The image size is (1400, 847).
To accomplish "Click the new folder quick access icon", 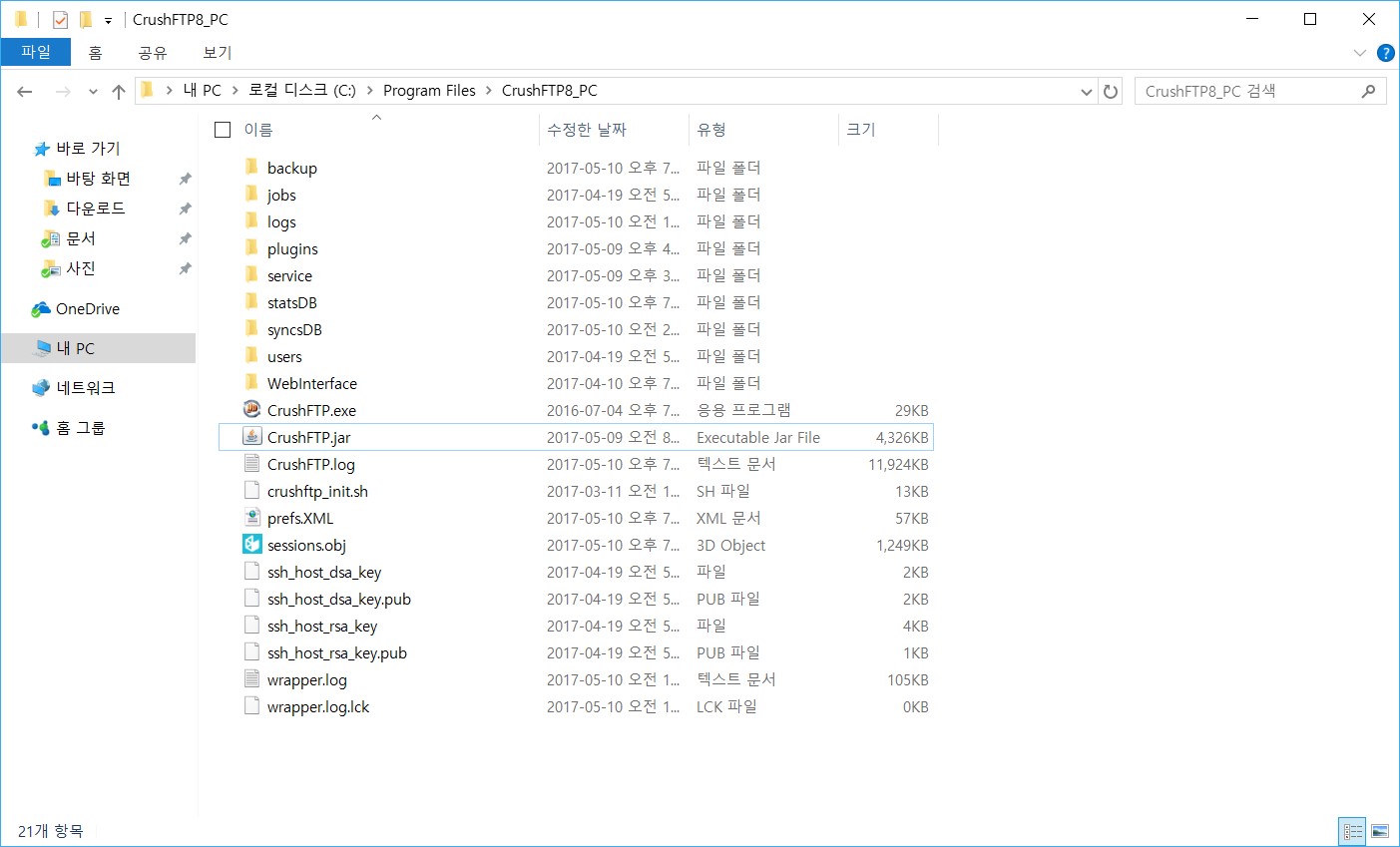I will tap(86, 19).
